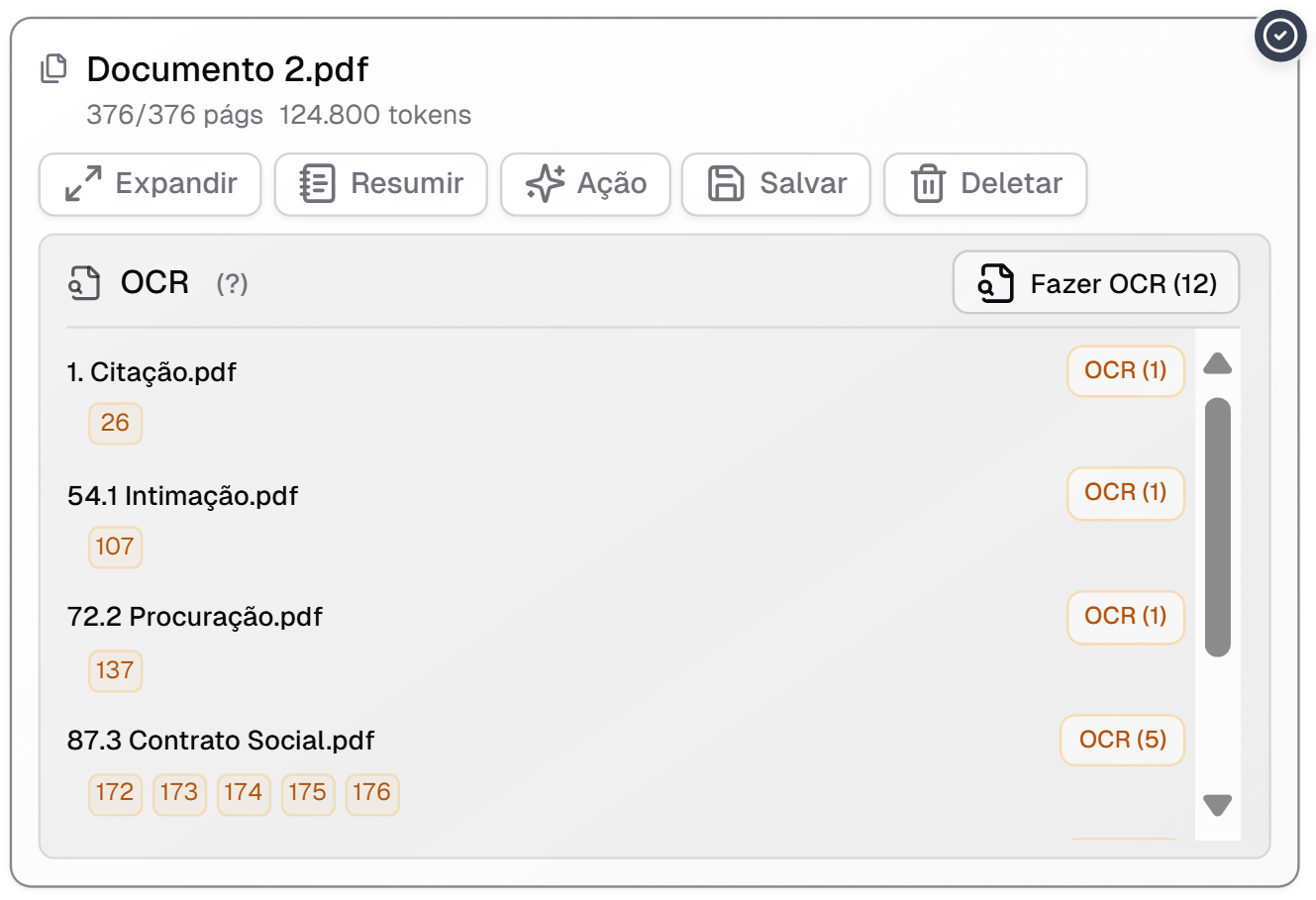The image size is (1316, 900).
Task: Click the Resumir notes icon
Action: [318, 184]
